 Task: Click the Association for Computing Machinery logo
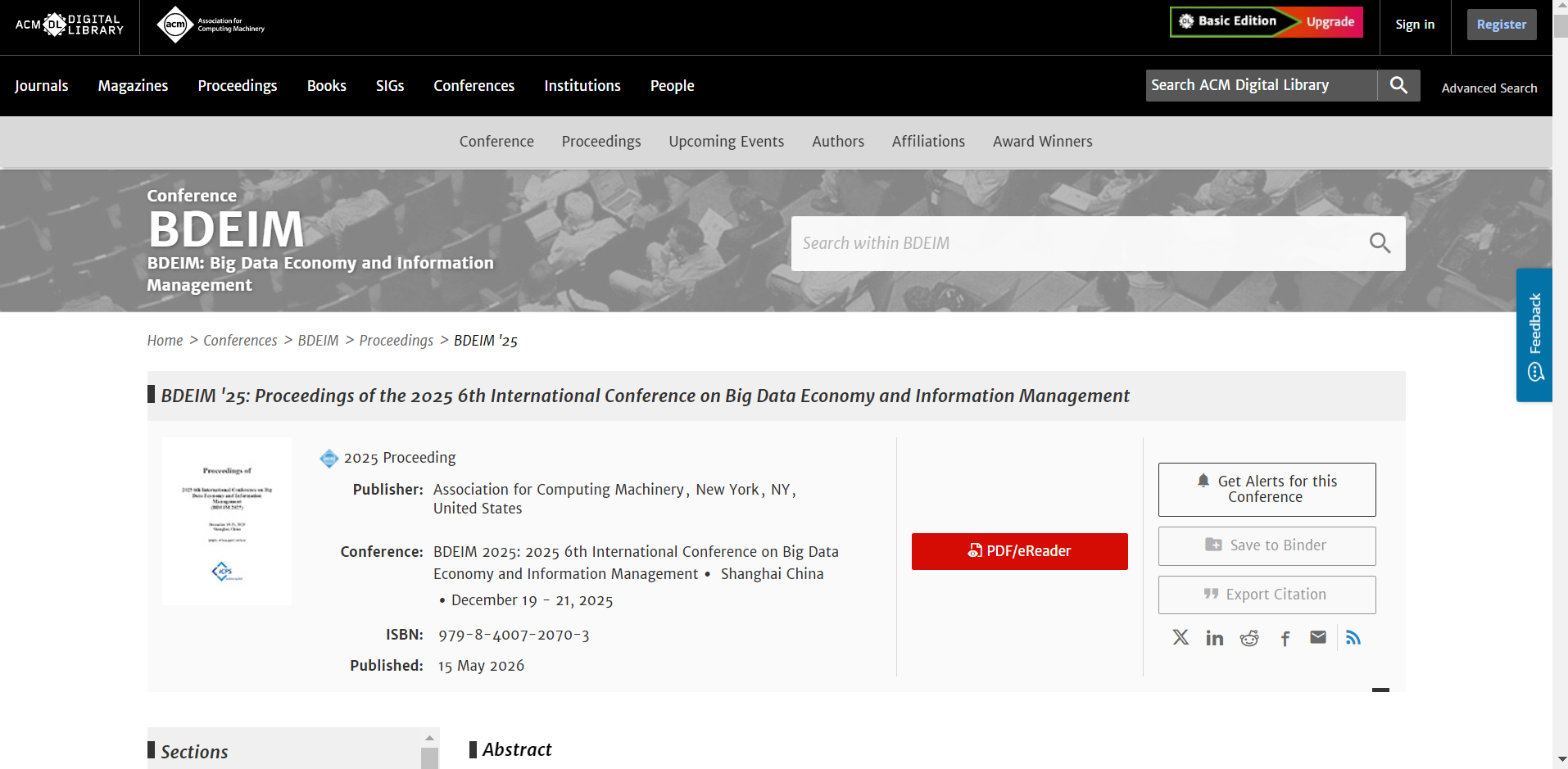click(x=211, y=25)
